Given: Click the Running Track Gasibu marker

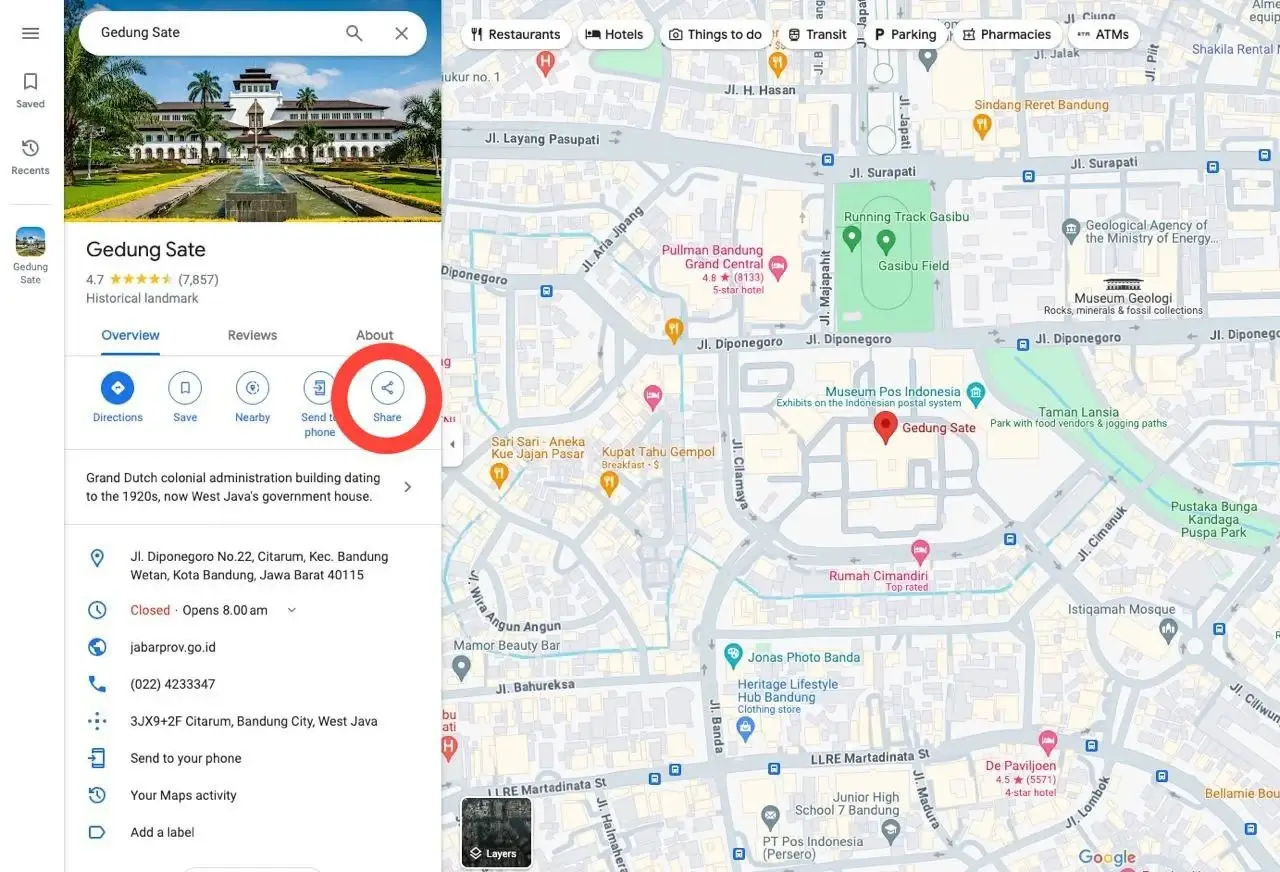Looking at the screenshot, I should [x=852, y=238].
